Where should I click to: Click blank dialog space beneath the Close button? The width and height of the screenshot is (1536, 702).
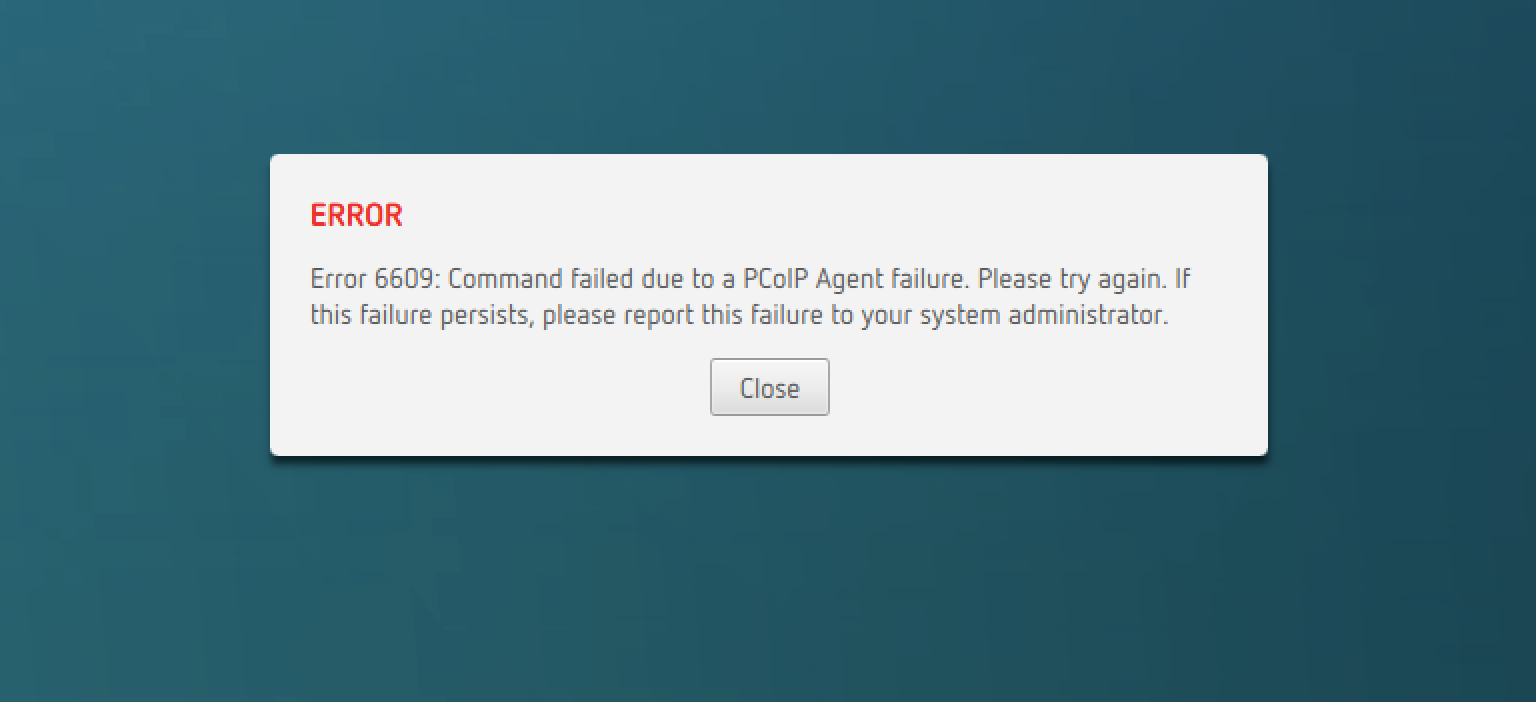pyautogui.click(x=769, y=435)
